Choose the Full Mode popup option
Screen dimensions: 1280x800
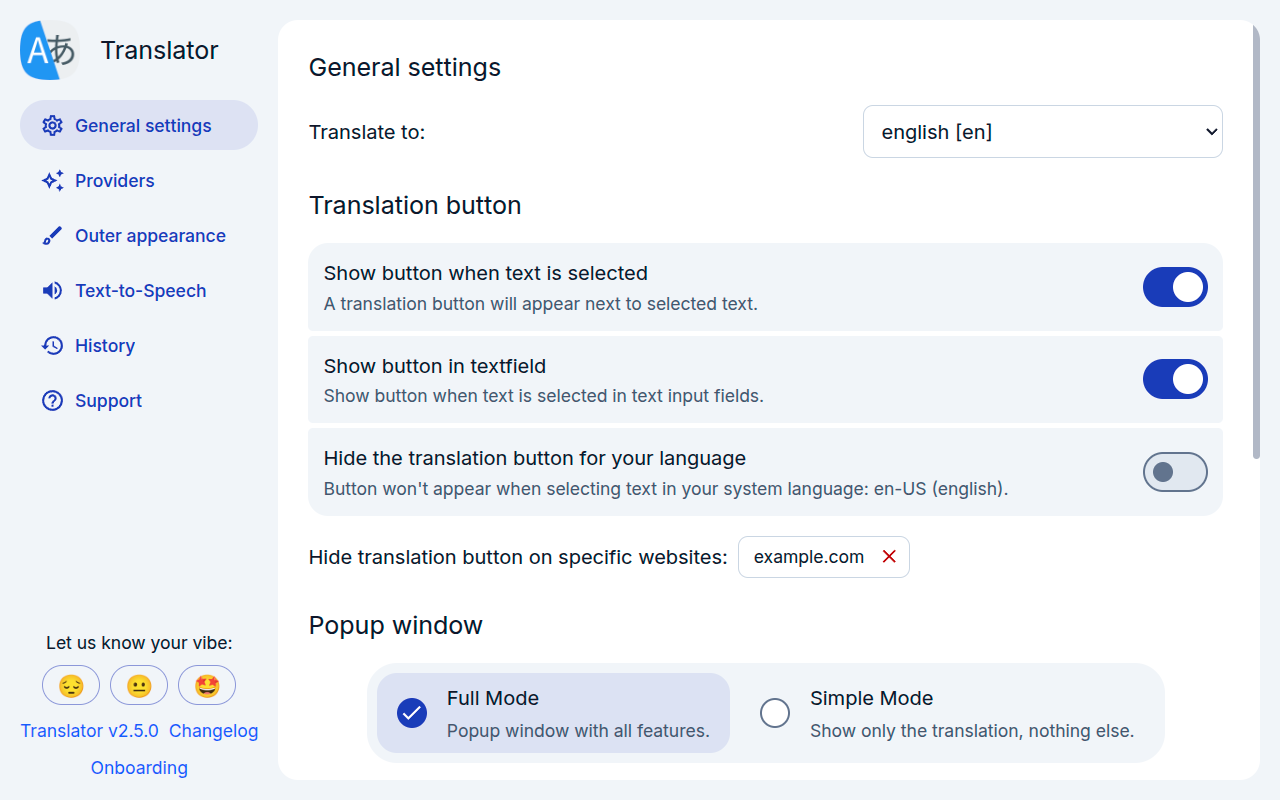(x=412, y=713)
